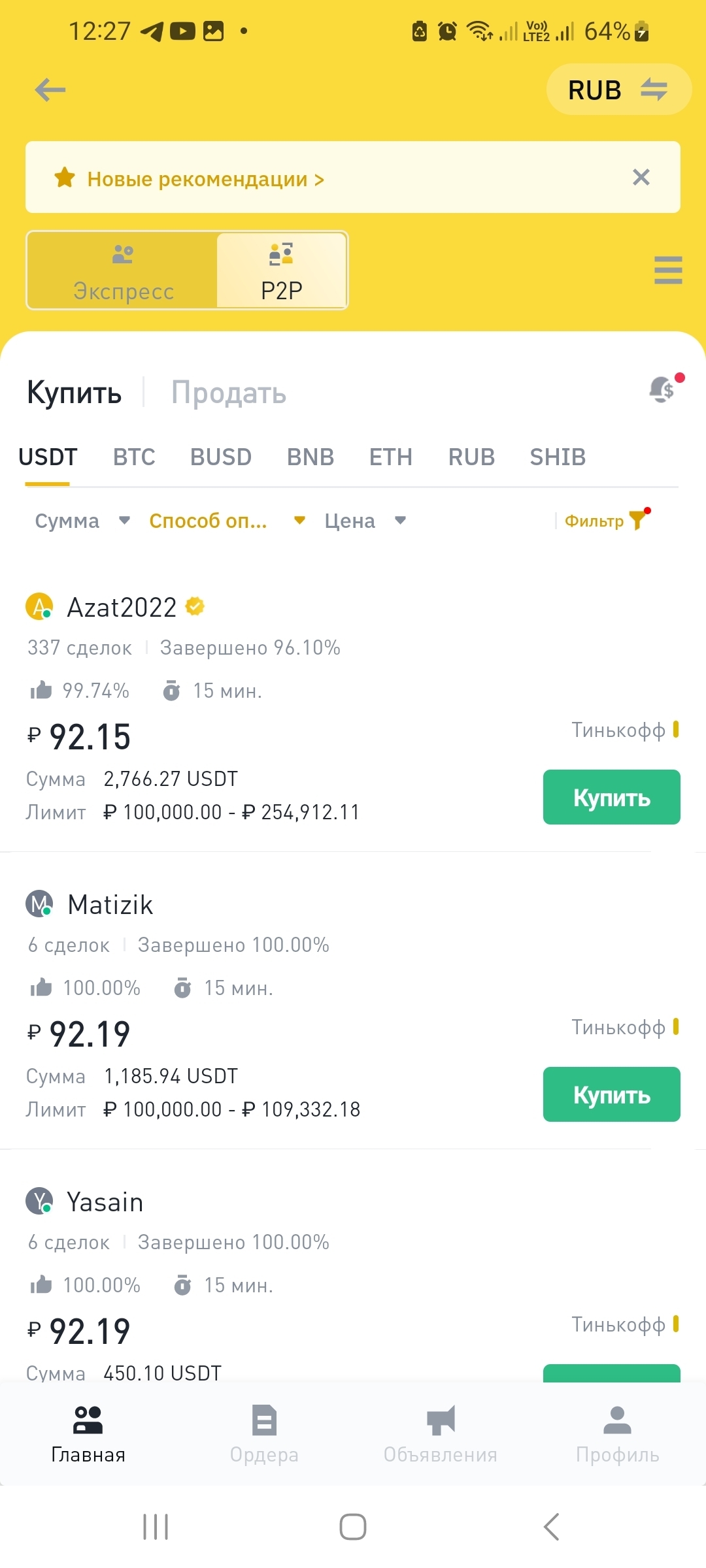Tap the back arrow icon
Image resolution: width=706 pixels, height=1568 pixels.
tap(50, 90)
